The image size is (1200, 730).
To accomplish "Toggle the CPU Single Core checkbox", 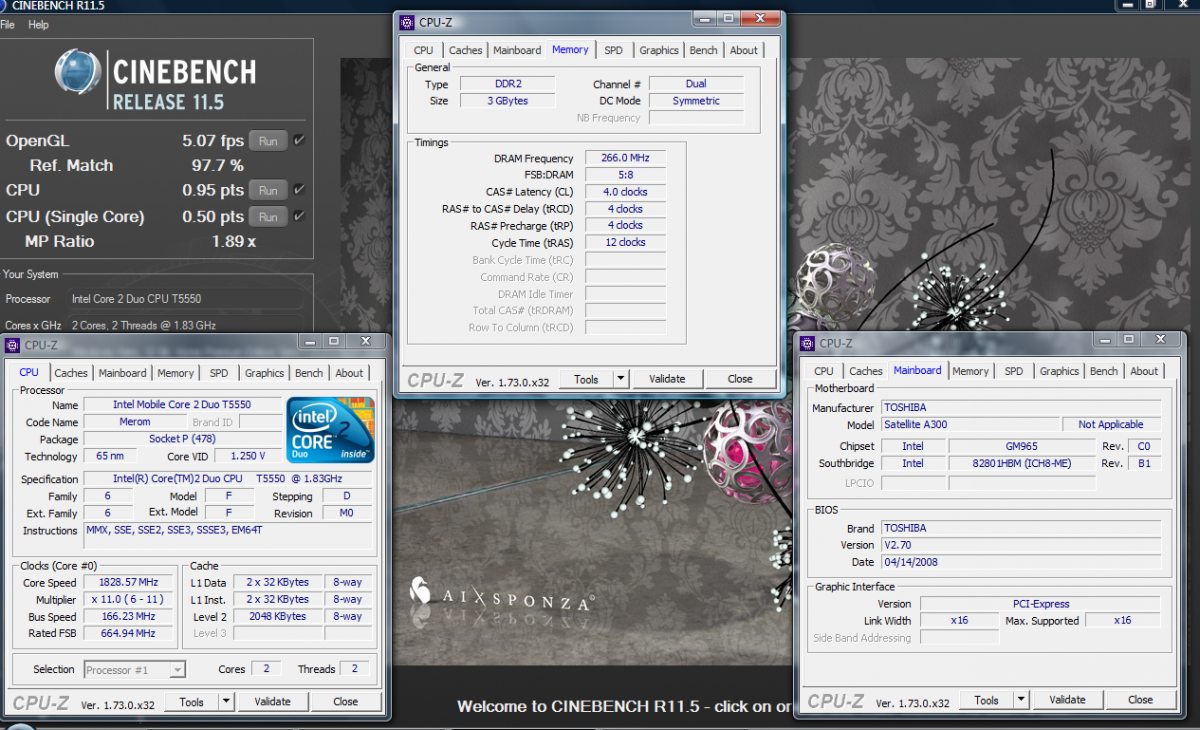I will point(299,216).
